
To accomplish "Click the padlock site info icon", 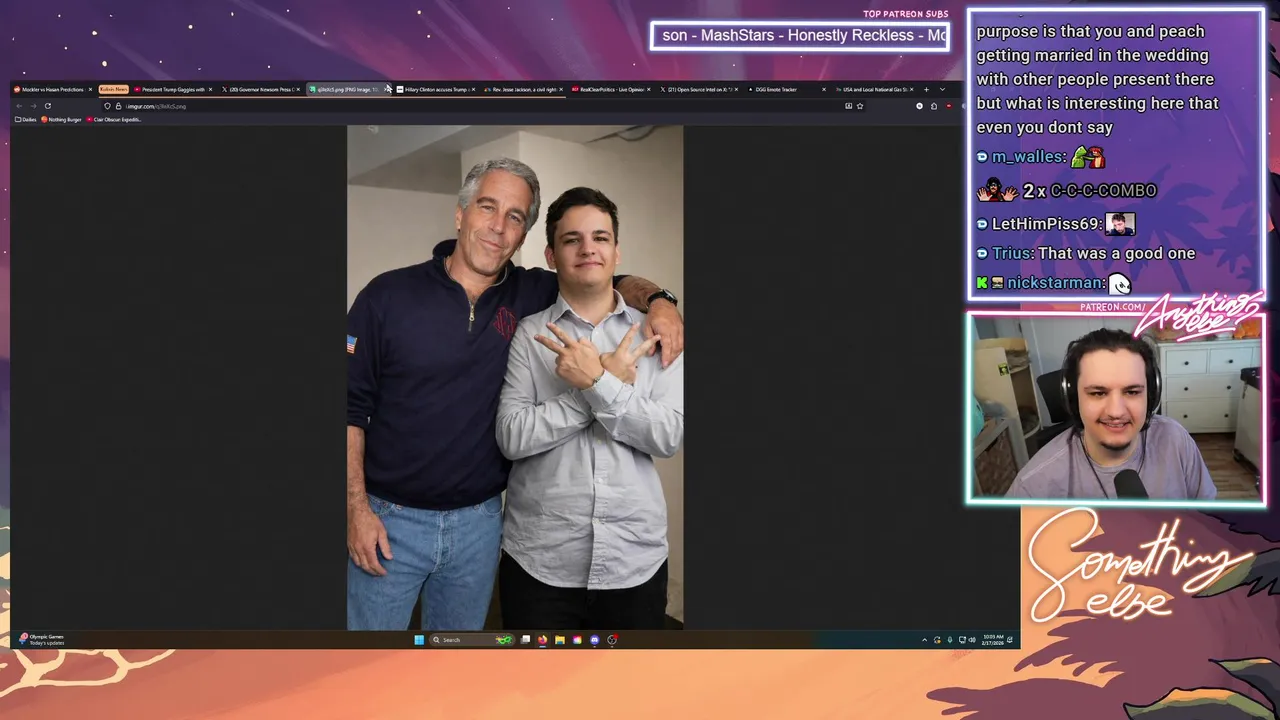I will pos(118,106).
